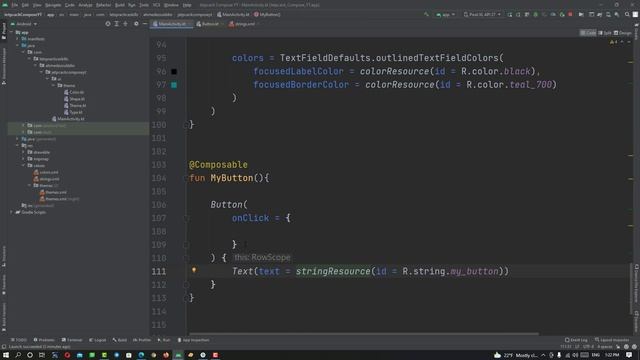Hide the project panel with minus icon
Viewport: 640px width, 360px height.
coord(145,24)
